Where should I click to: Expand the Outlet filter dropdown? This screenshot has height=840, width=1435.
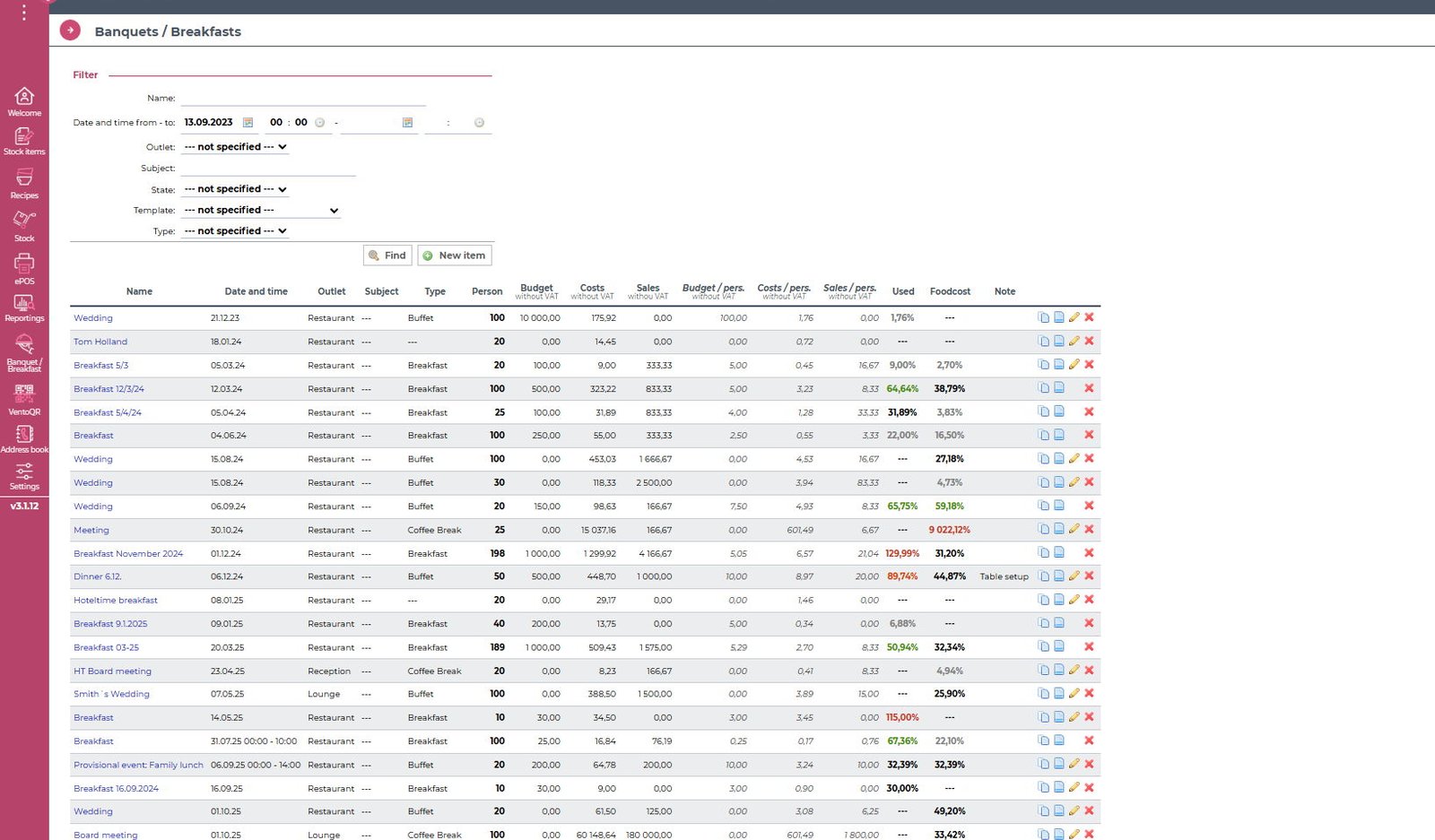click(235, 147)
